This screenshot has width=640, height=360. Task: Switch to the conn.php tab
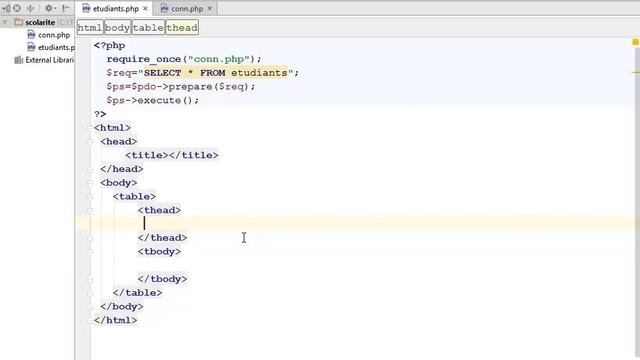click(x=187, y=9)
